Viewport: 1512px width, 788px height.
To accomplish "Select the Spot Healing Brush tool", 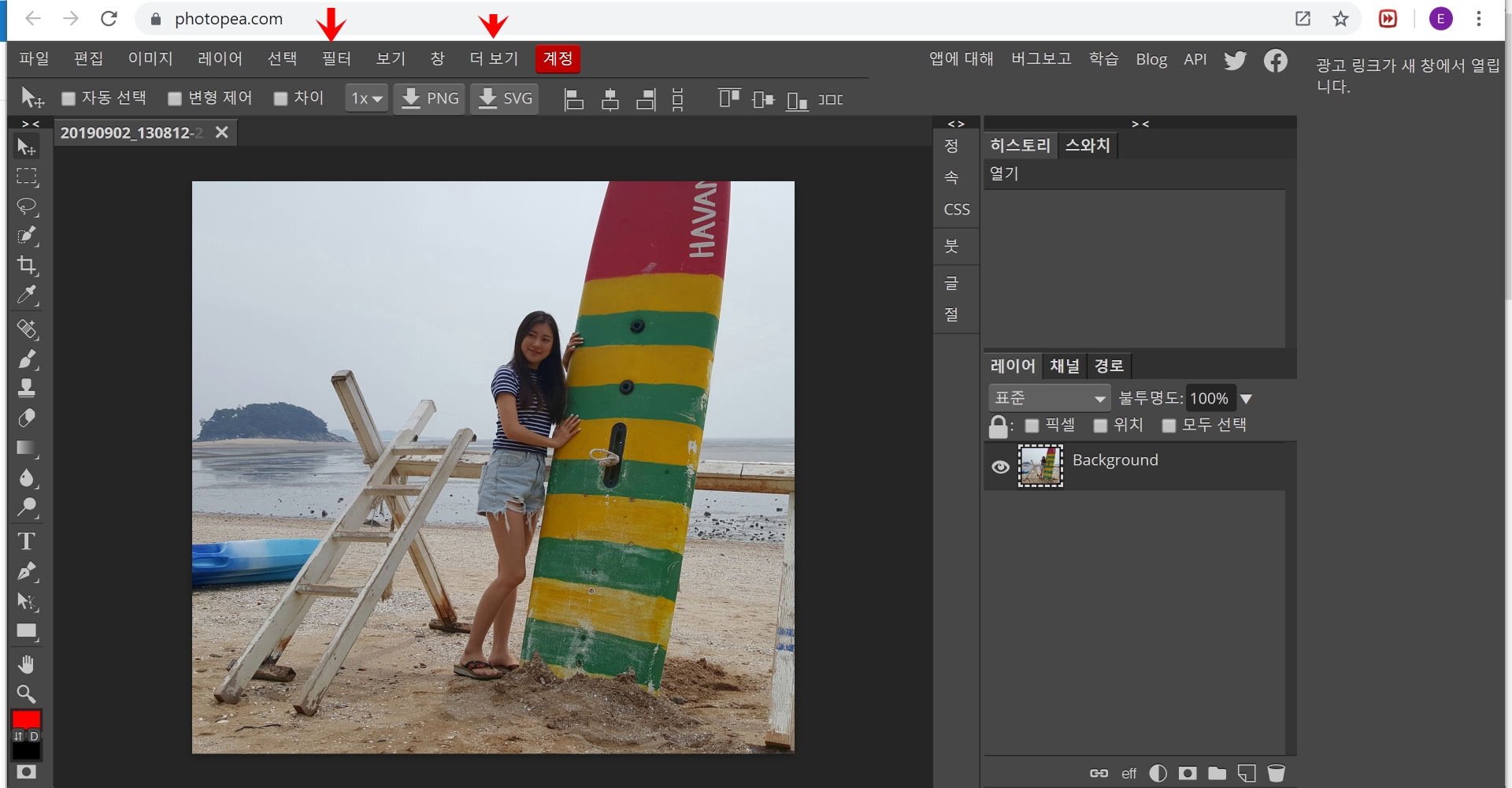I will click(x=27, y=329).
